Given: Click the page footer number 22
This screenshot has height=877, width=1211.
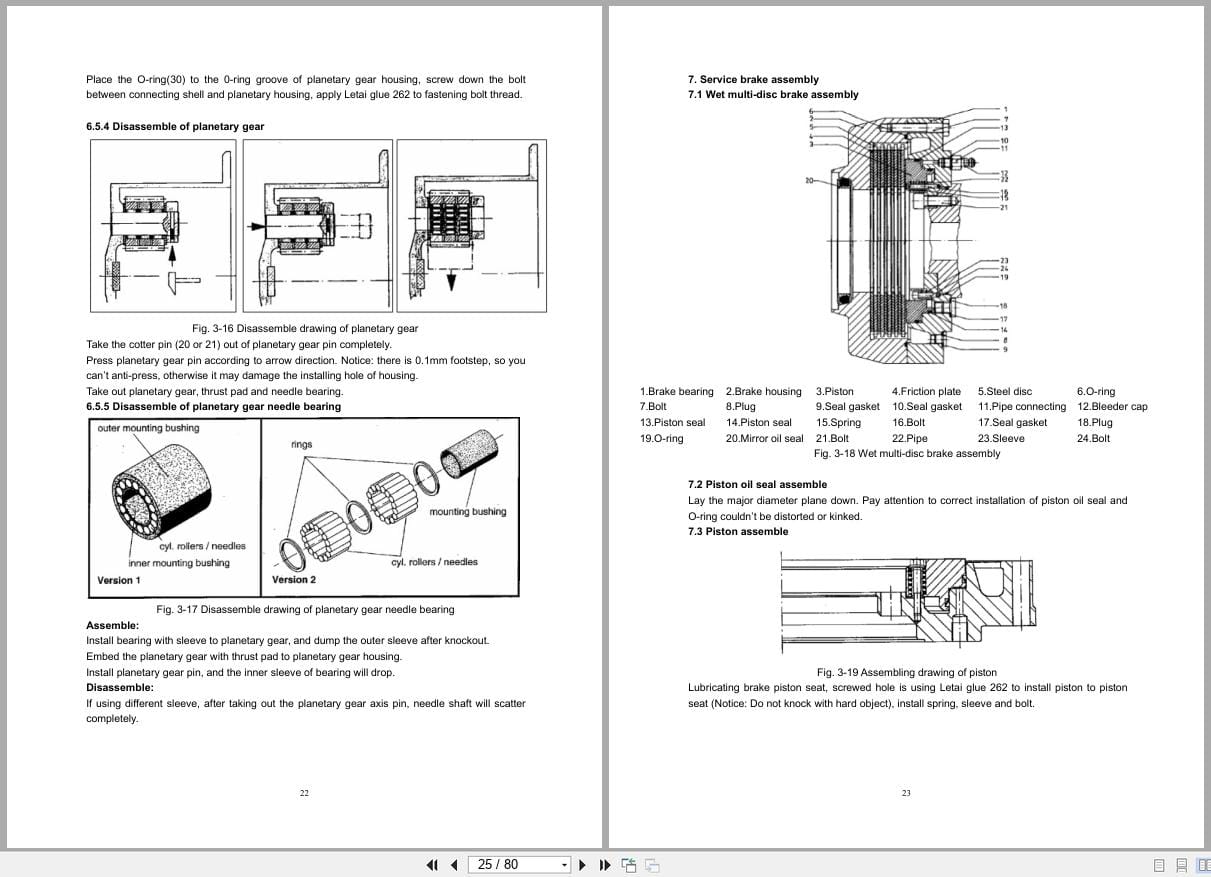Looking at the screenshot, I should click(x=304, y=792).
